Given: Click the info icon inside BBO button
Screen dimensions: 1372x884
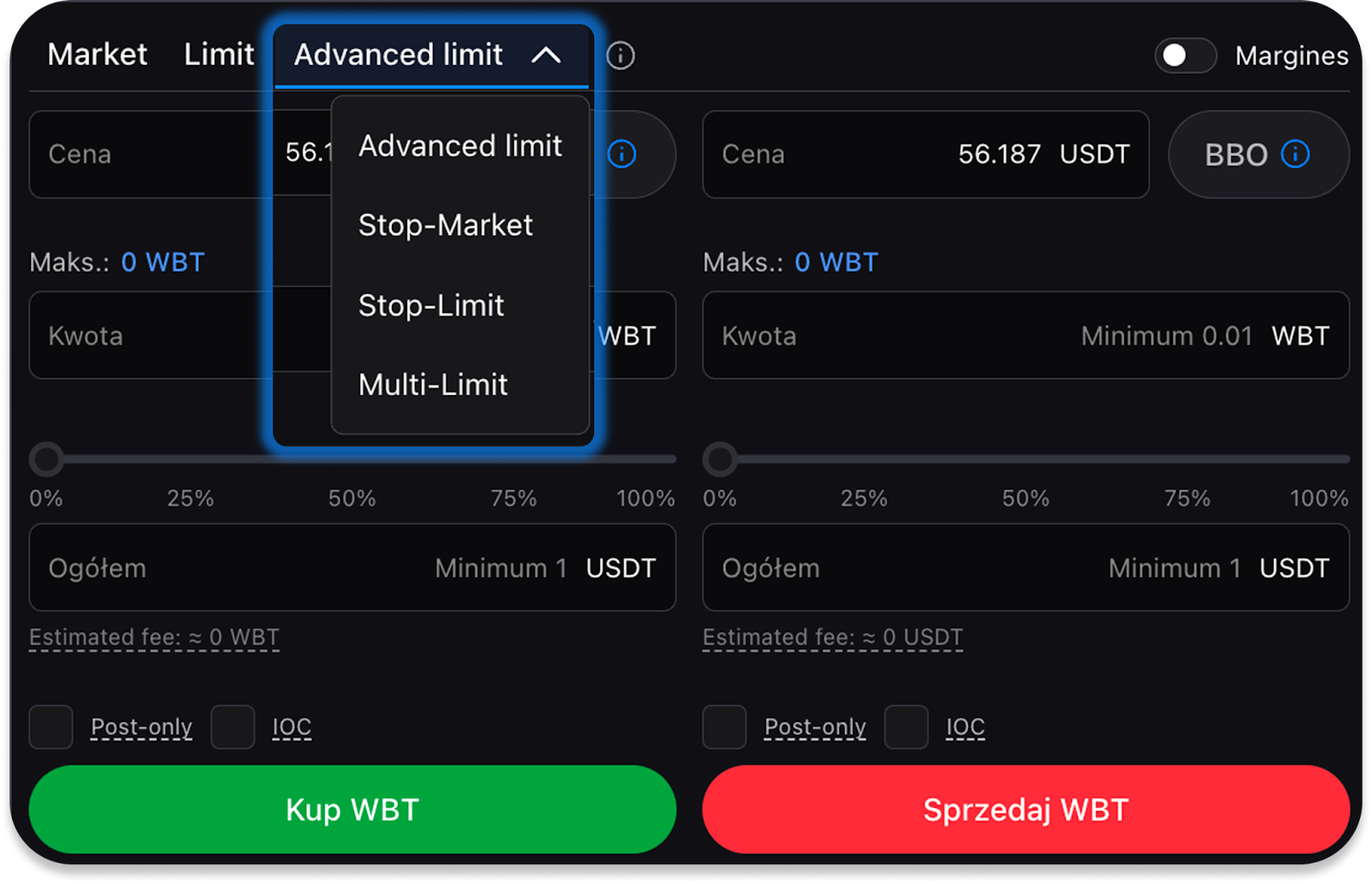Looking at the screenshot, I should [x=1295, y=154].
